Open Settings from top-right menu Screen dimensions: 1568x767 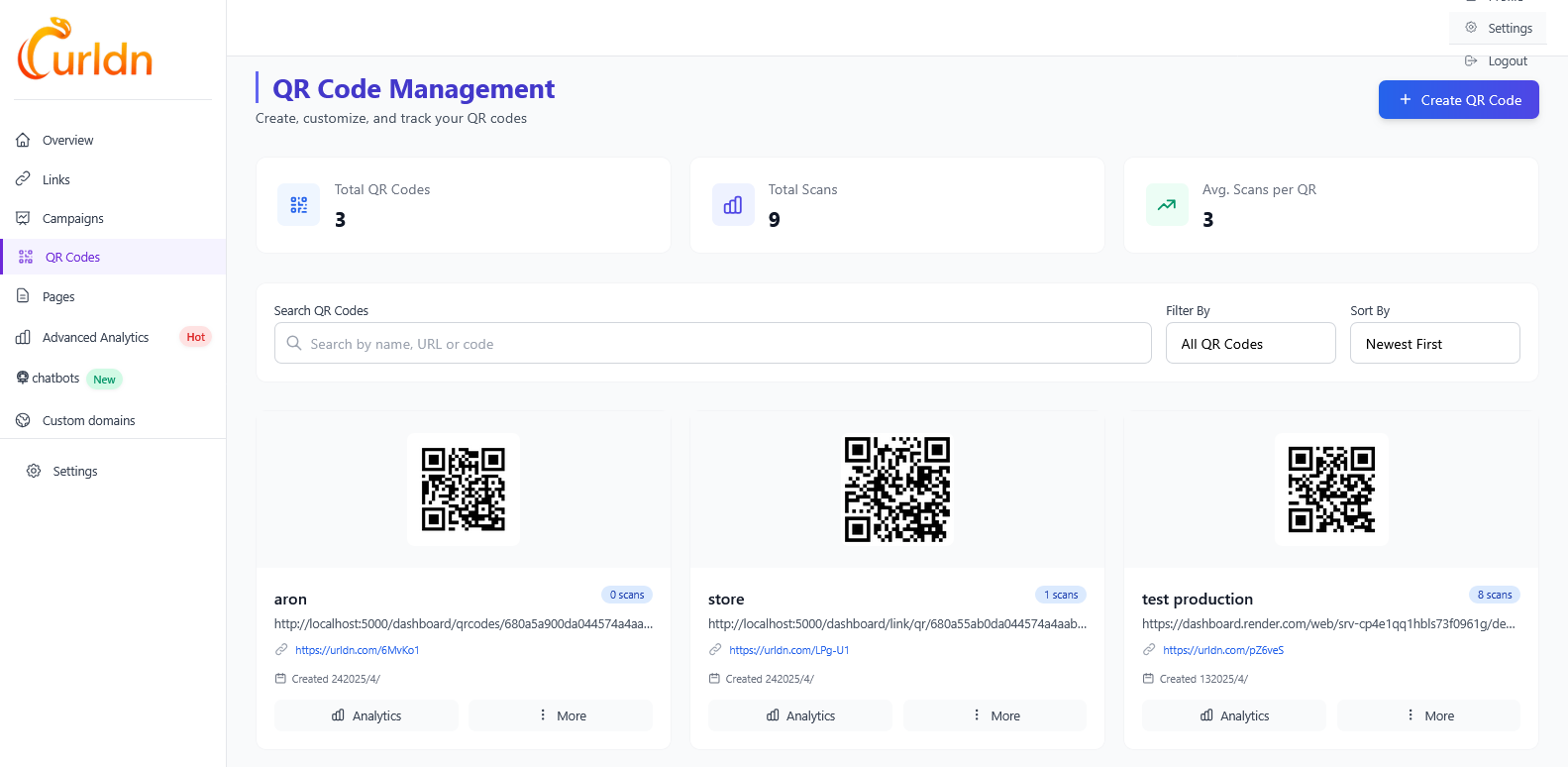pyautogui.click(x=1498, y=28)
